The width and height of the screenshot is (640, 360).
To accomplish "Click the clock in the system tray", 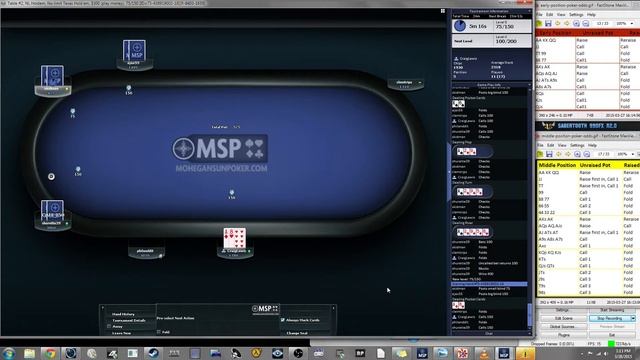I will (x=623, y=353).
